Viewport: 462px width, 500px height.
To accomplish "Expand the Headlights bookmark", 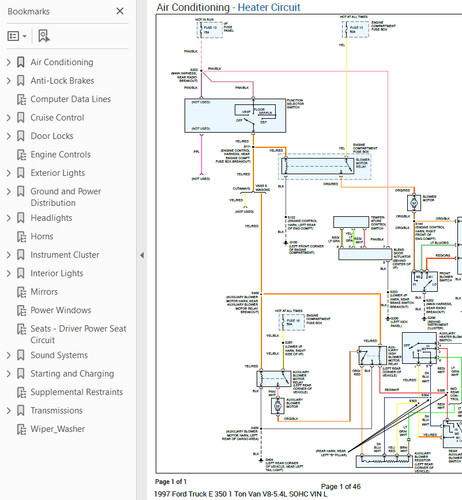I will 9,218.
